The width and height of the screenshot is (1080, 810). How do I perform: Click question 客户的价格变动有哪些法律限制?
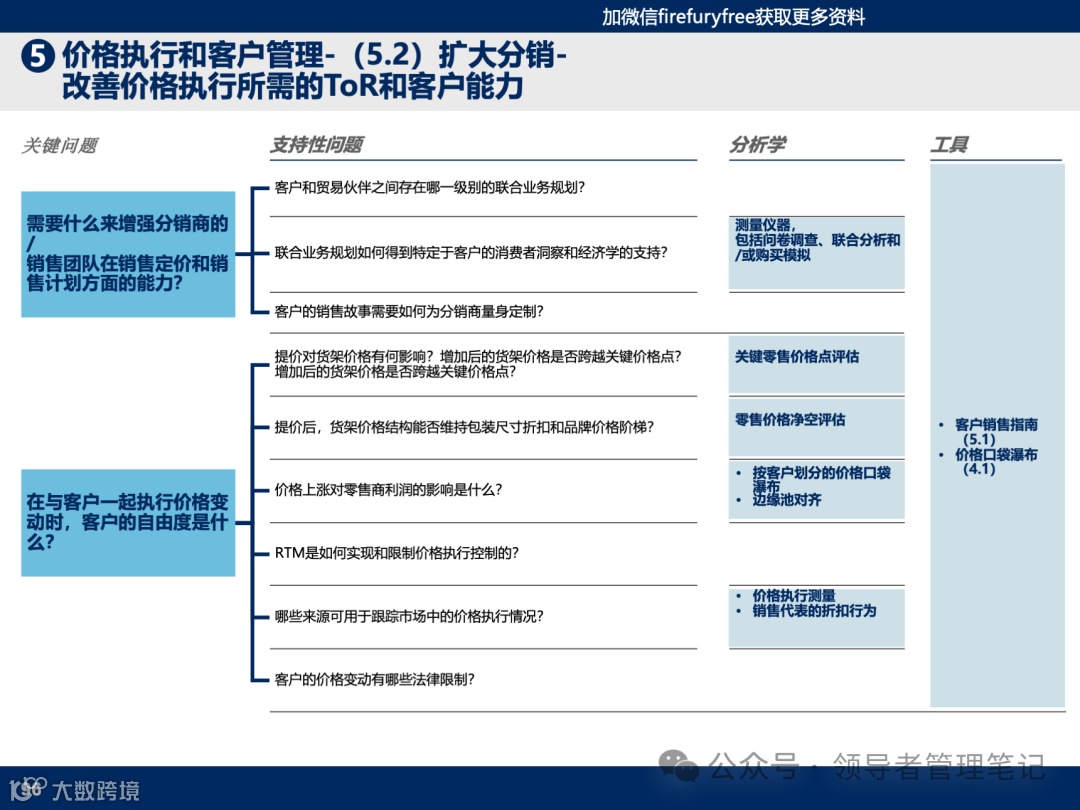375,680
